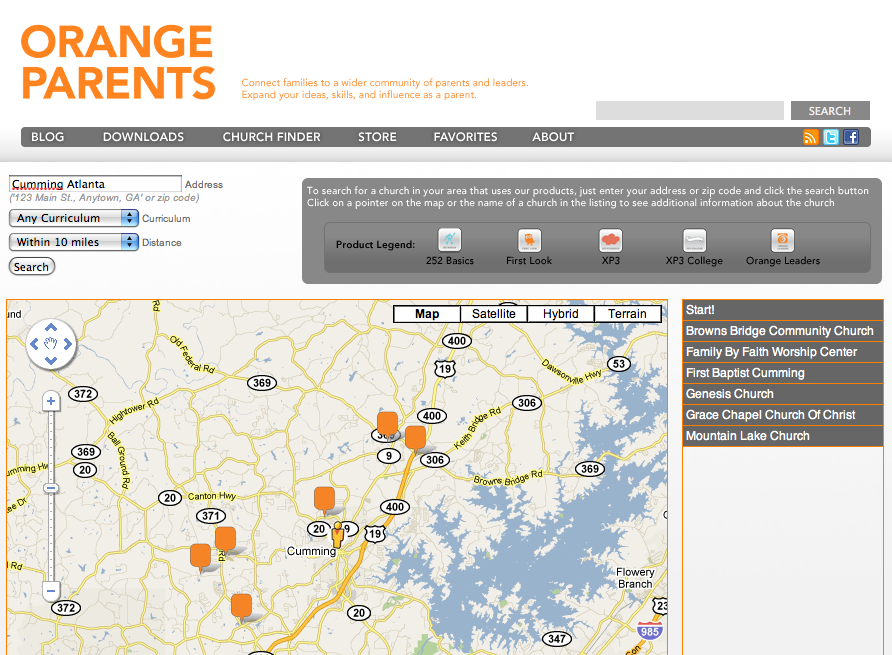Click the XP3 College legend icon

694,240
